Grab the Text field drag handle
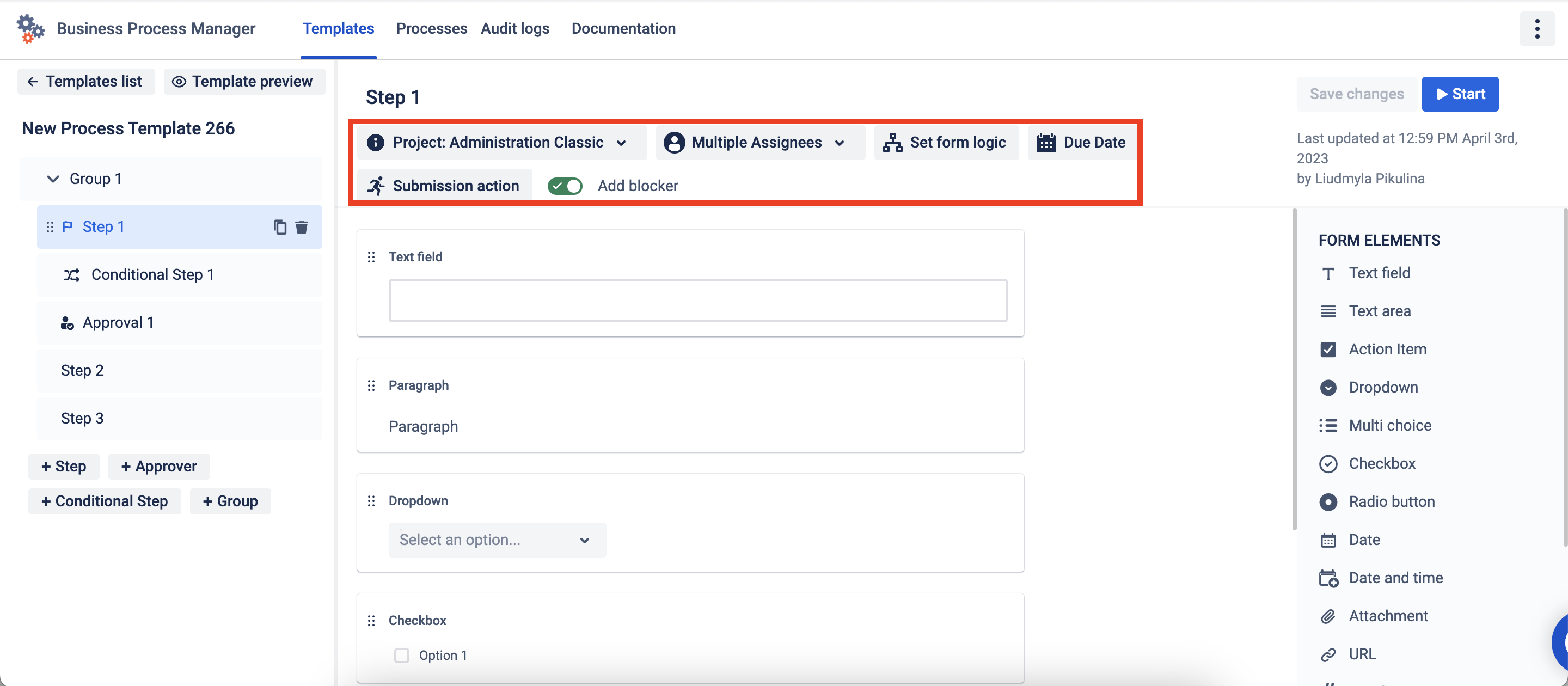 [x=371, y=257]
